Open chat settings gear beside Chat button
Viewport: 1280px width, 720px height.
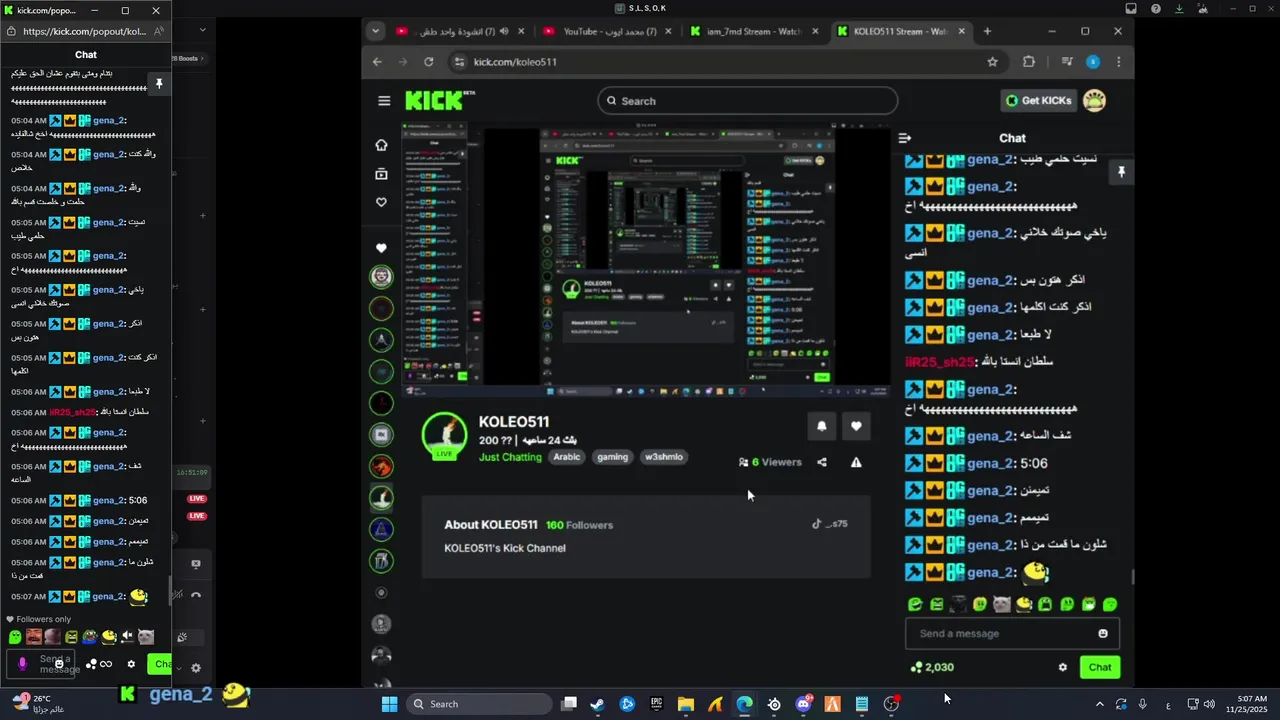(1063, 667)
